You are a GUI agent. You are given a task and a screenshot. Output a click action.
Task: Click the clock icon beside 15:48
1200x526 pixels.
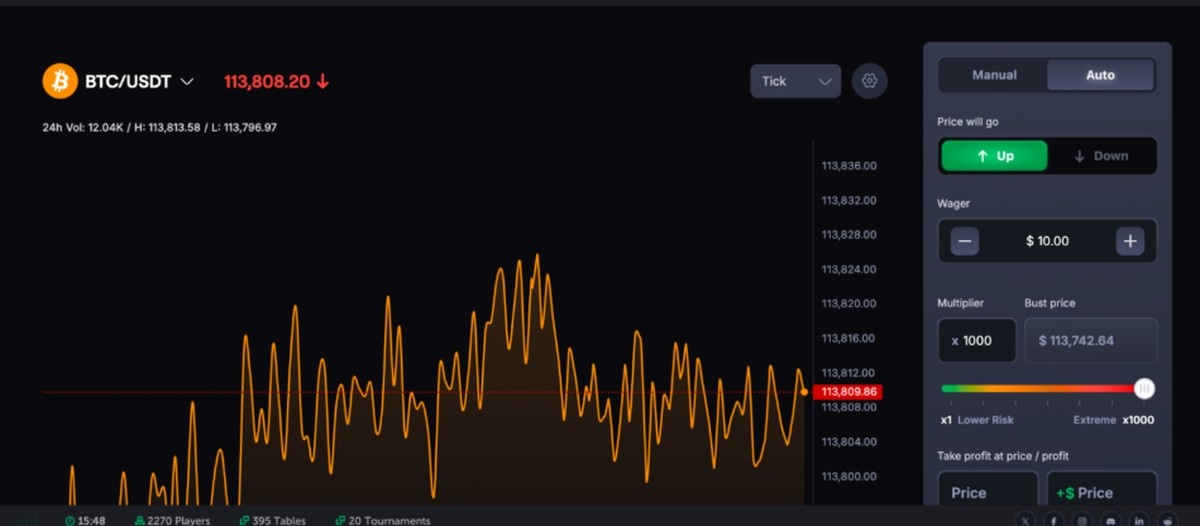click(x=70, y=521)
